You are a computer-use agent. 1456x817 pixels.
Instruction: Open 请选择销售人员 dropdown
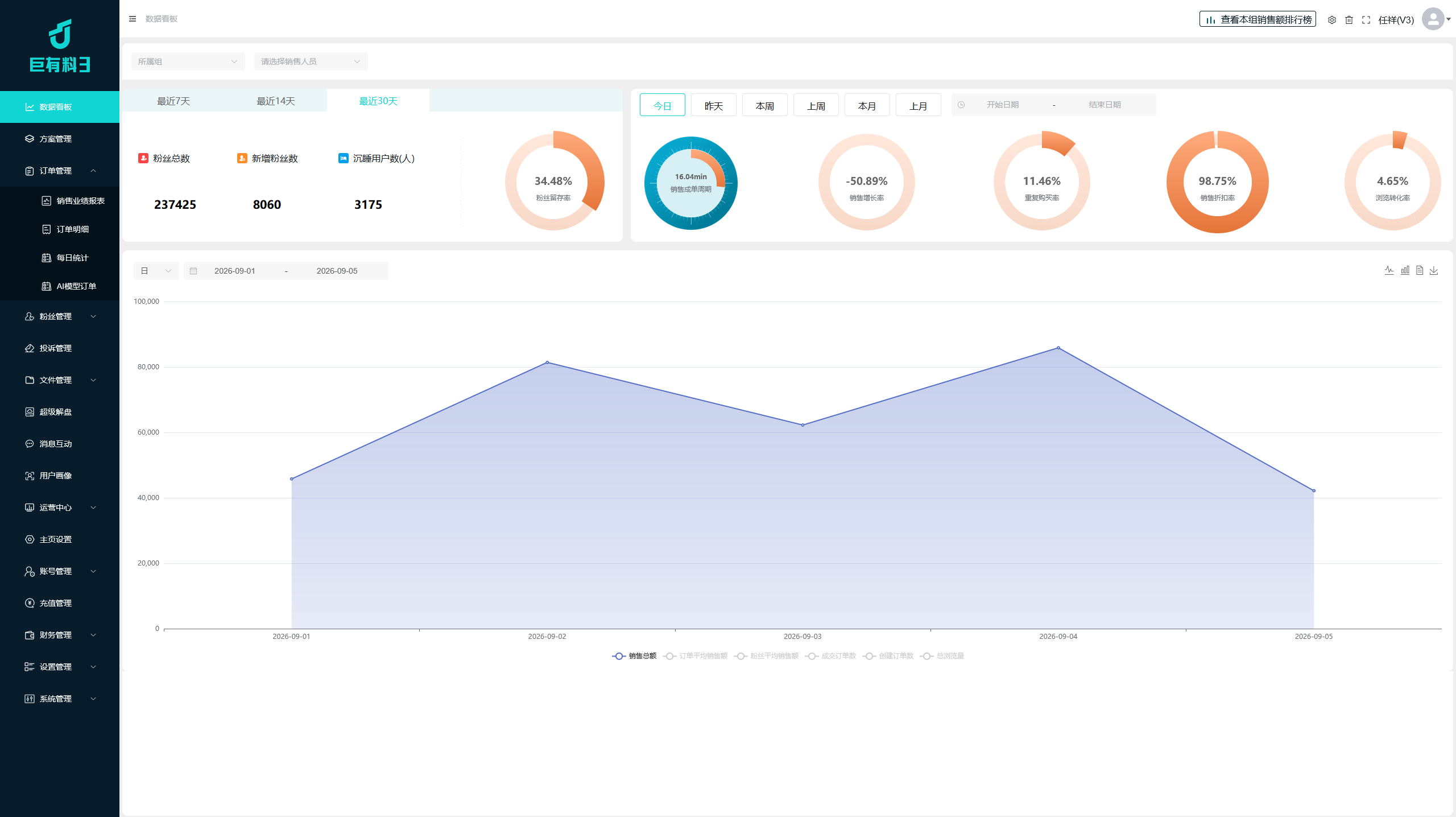[311, 61]
